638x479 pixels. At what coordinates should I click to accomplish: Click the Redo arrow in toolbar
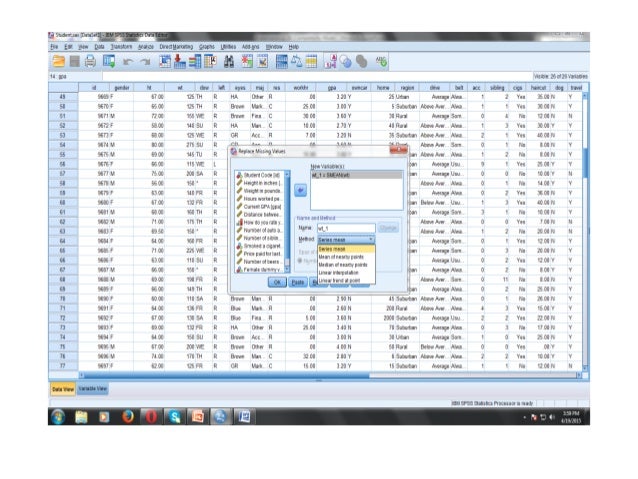point(145,62)
